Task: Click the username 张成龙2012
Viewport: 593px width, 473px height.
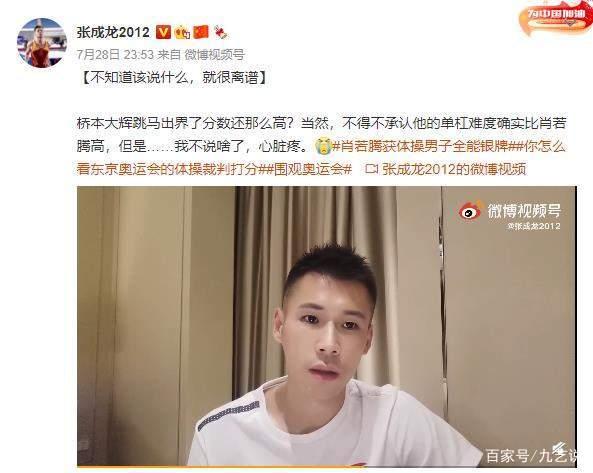Action: coord(113,32)
